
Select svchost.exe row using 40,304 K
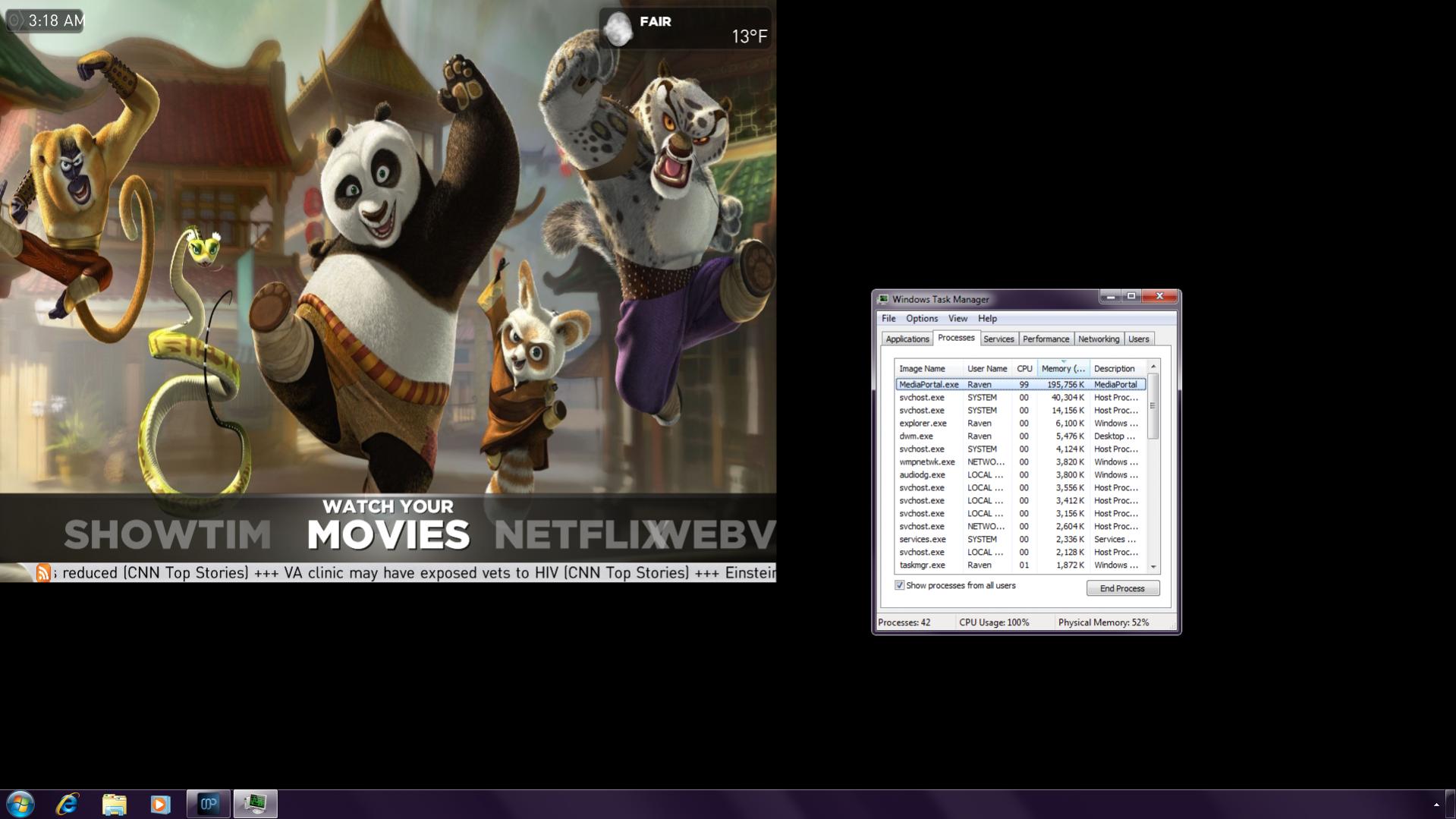click(1020, 398)
